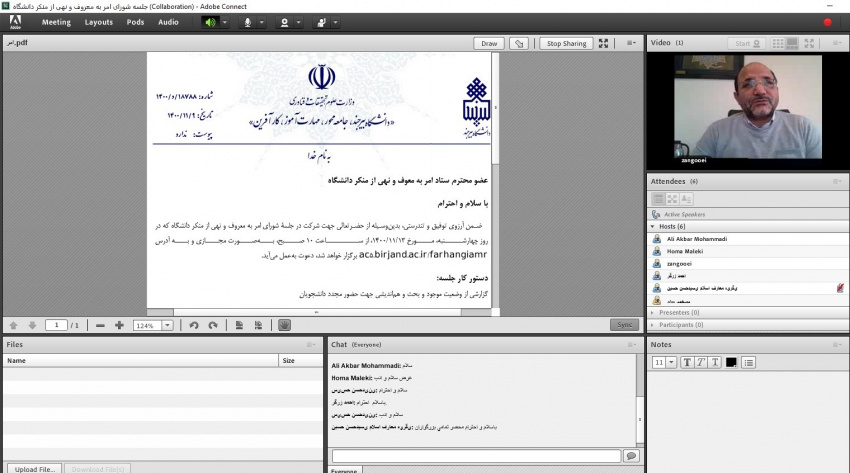Rotate document clockwise
Screen dimensions: 850x473
(213, 325)
